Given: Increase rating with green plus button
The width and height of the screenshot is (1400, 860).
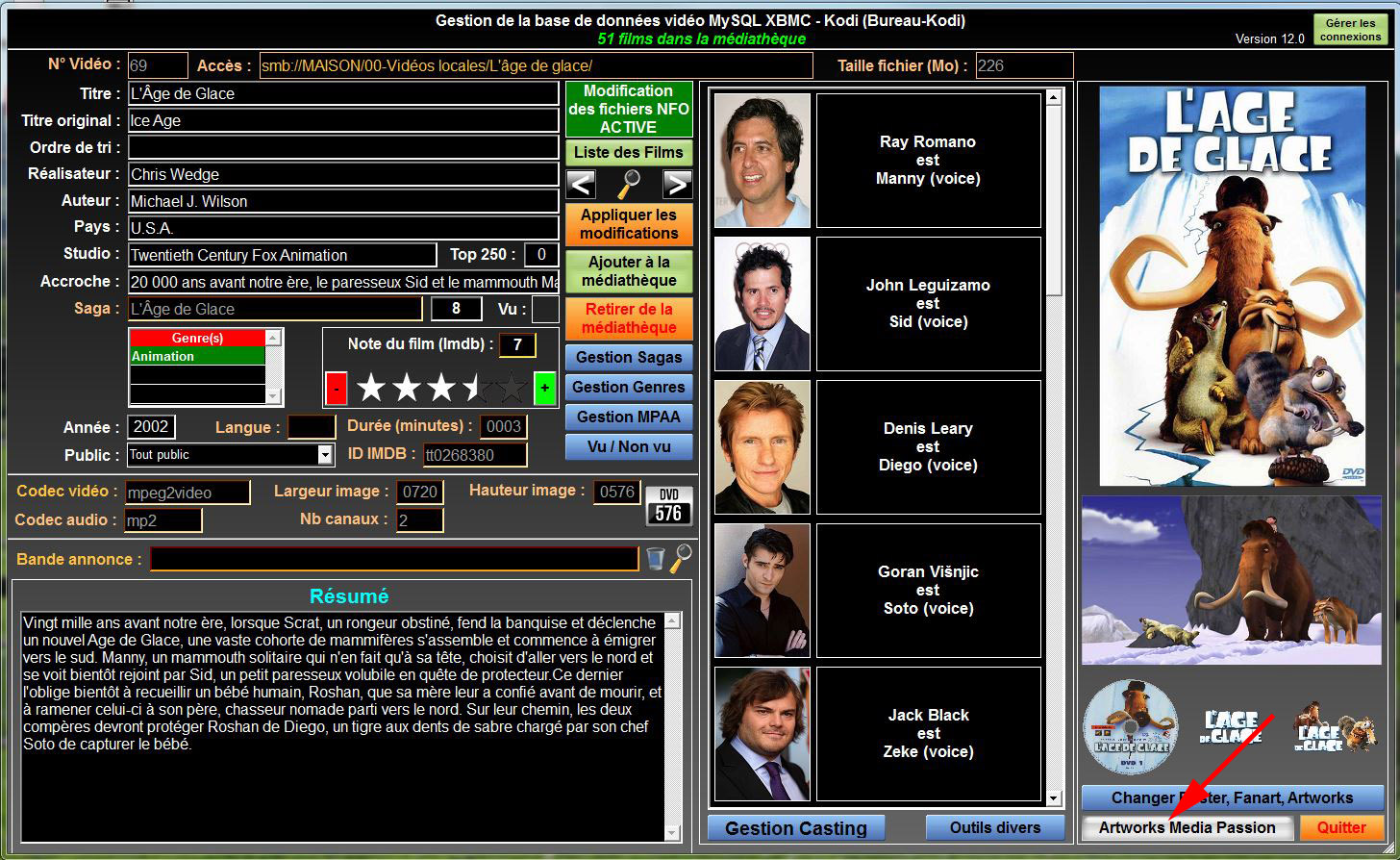Looking at the screenshot, I should click(545, 388).
